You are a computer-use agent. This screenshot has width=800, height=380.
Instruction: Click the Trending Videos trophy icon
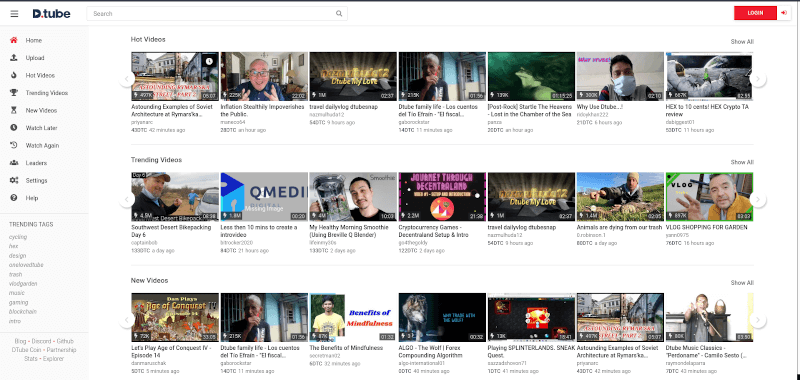14,93
